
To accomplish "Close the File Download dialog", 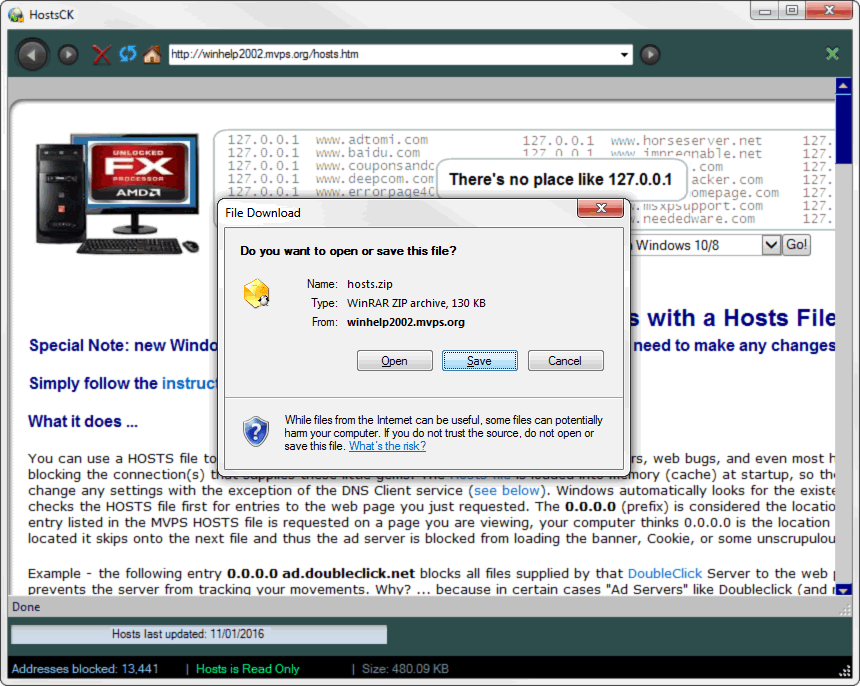I will pyautogui.click(x=601, y=208).
